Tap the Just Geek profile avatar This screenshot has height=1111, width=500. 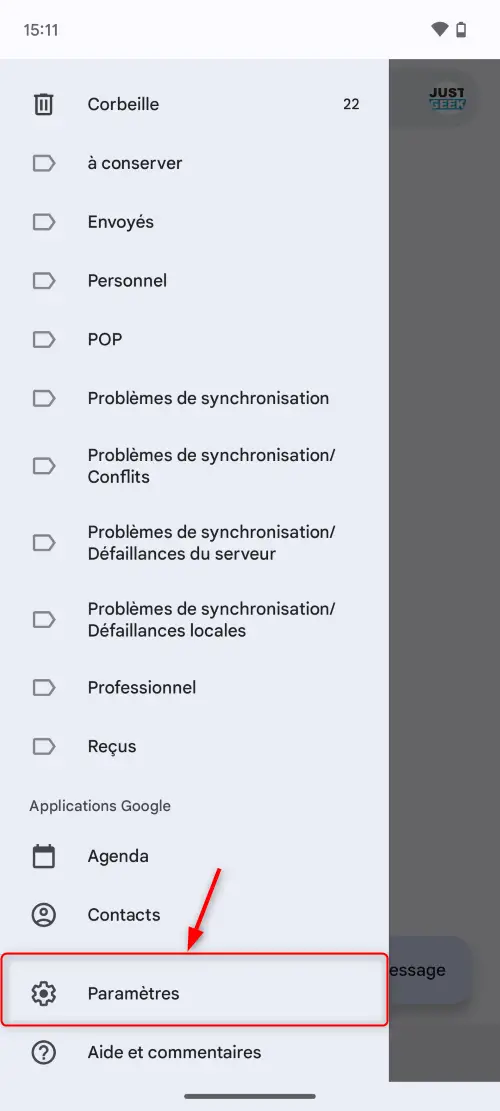447,98
